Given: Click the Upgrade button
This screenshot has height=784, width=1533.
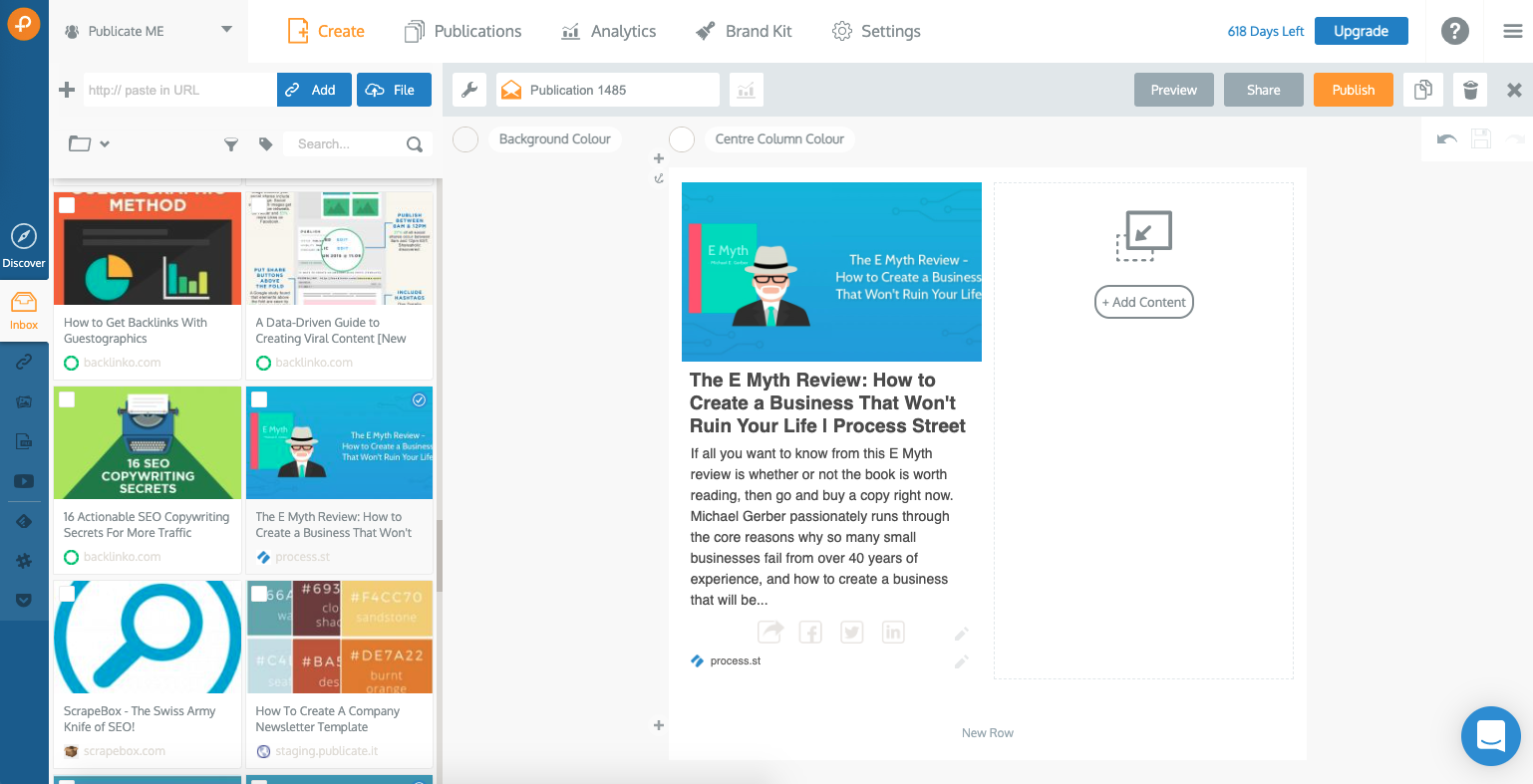Looking at the screenshot, I should point(1361,31).
